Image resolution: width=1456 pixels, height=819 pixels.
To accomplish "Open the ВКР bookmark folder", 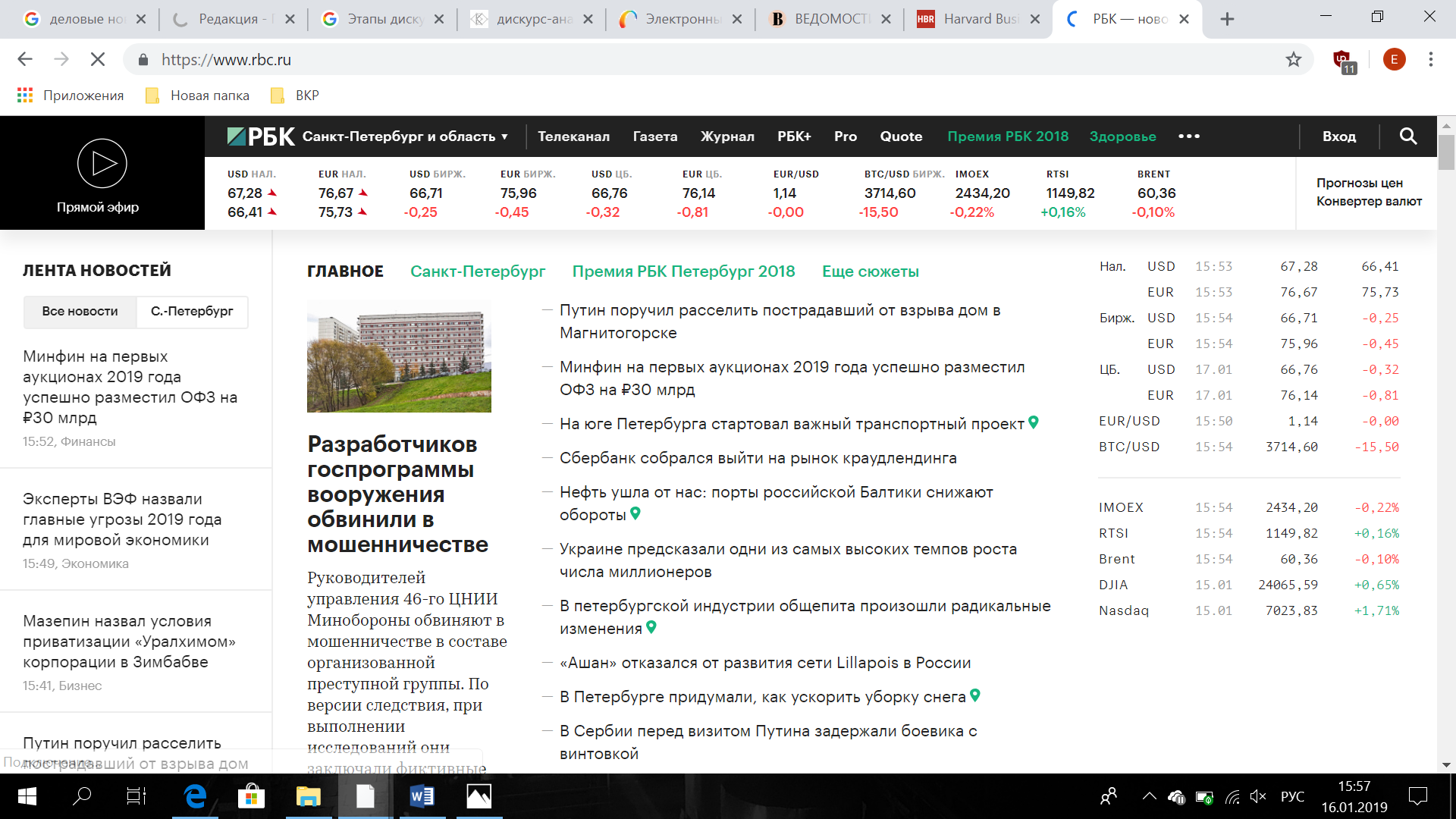I will [295, 96].
